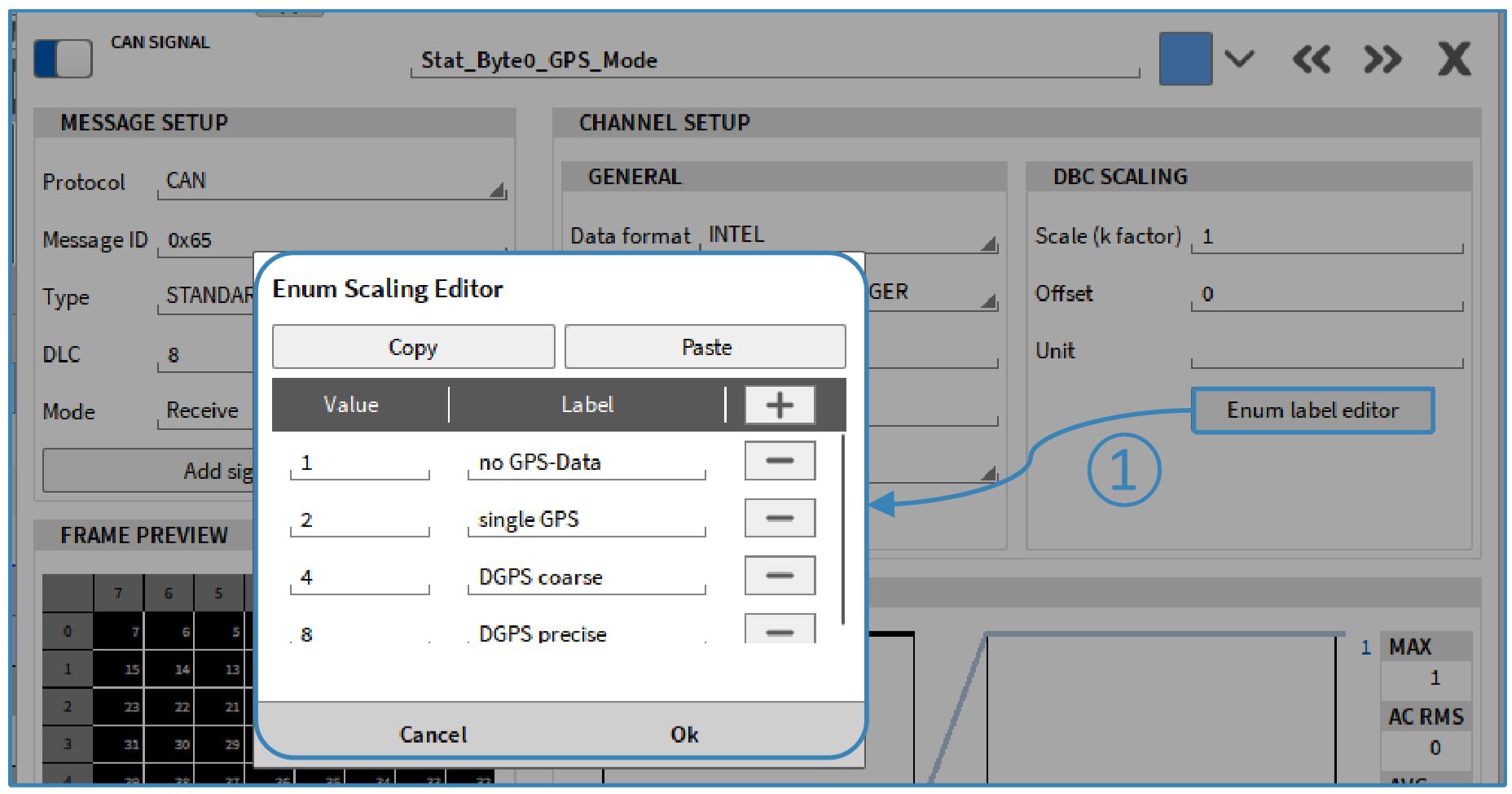Remove the 'single GPS' enum row
This screenshot has height=794, width=1512.
point(779,518)
